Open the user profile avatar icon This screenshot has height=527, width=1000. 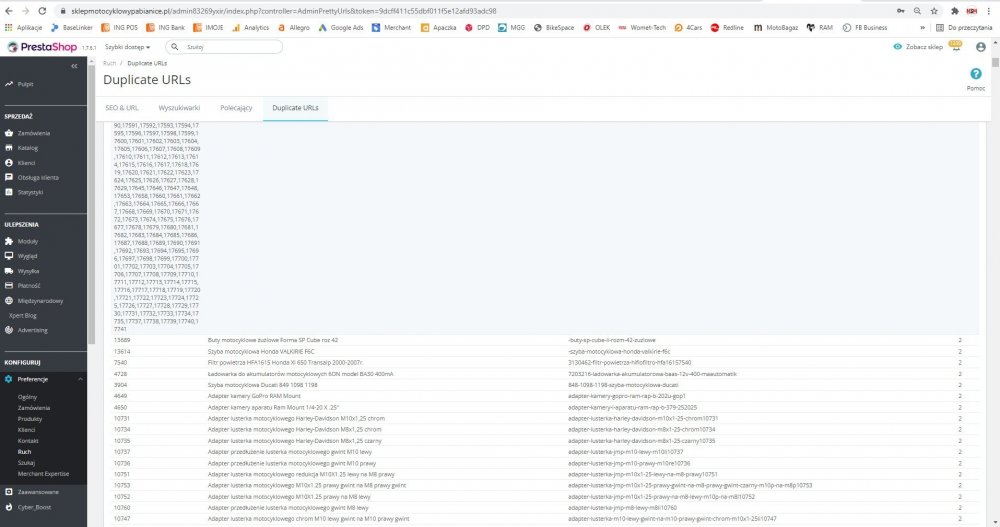[981, 47]
